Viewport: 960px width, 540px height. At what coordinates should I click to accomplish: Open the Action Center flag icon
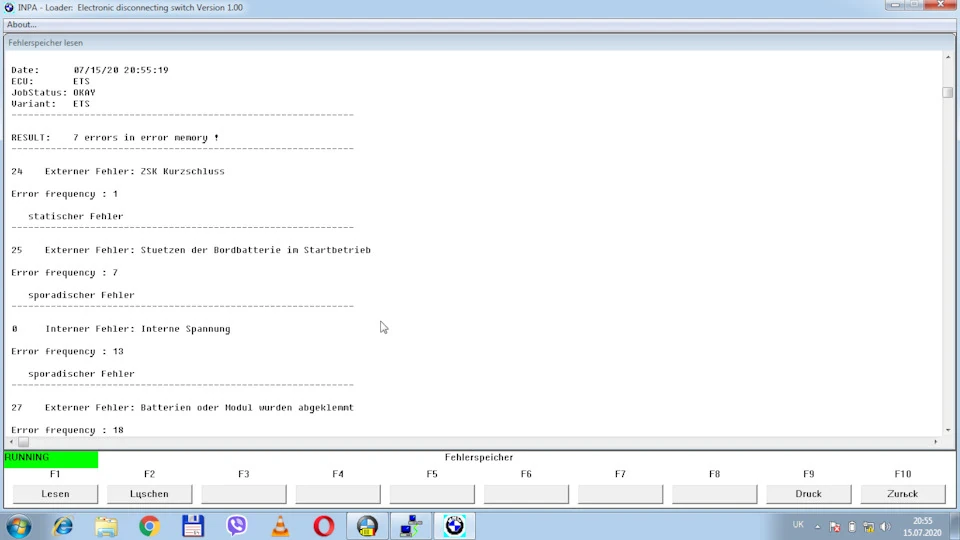834,527
